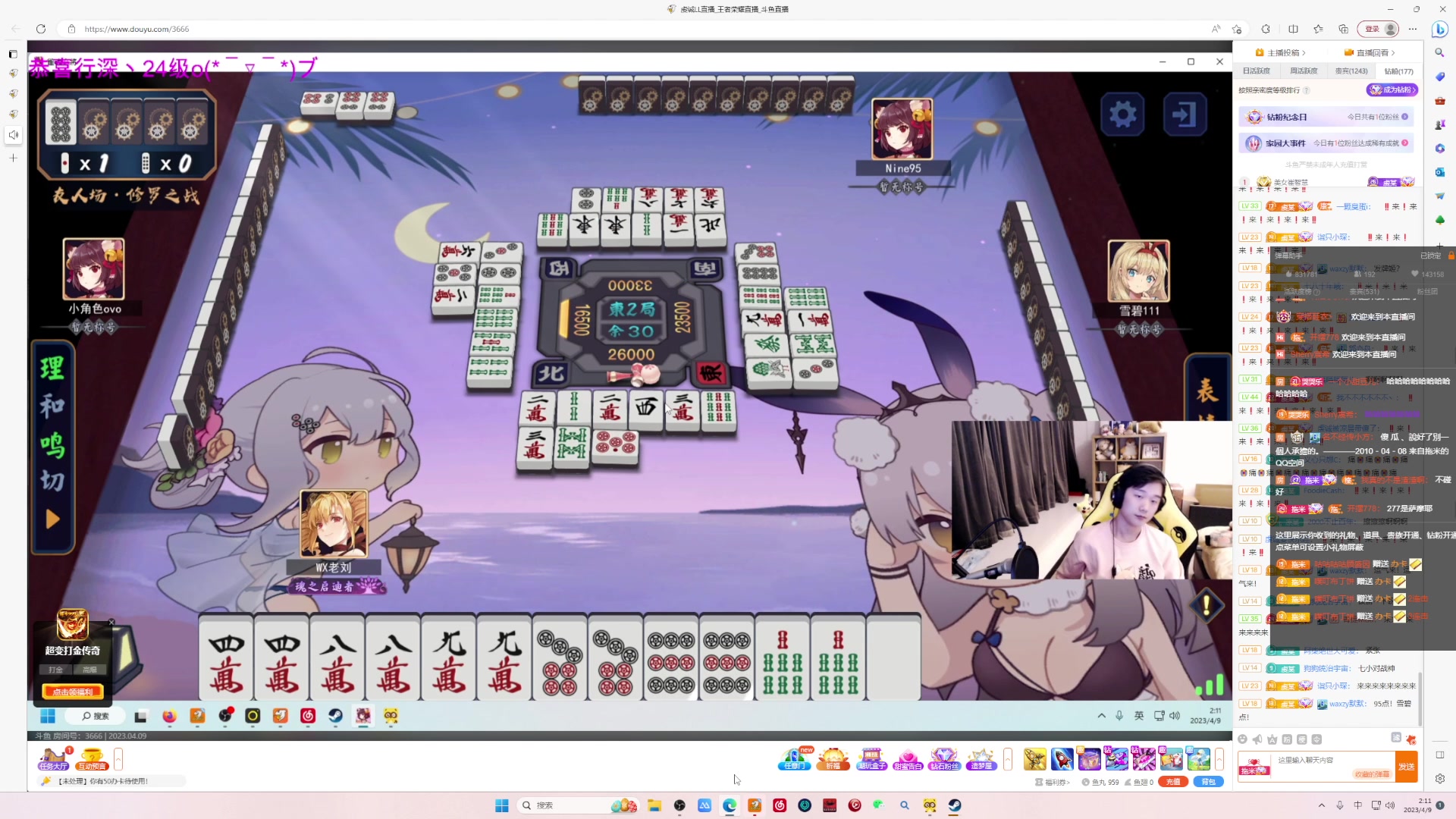Open the 造梦屋 activity icon
Screen dimensions: 1456x819
[981, 759]
